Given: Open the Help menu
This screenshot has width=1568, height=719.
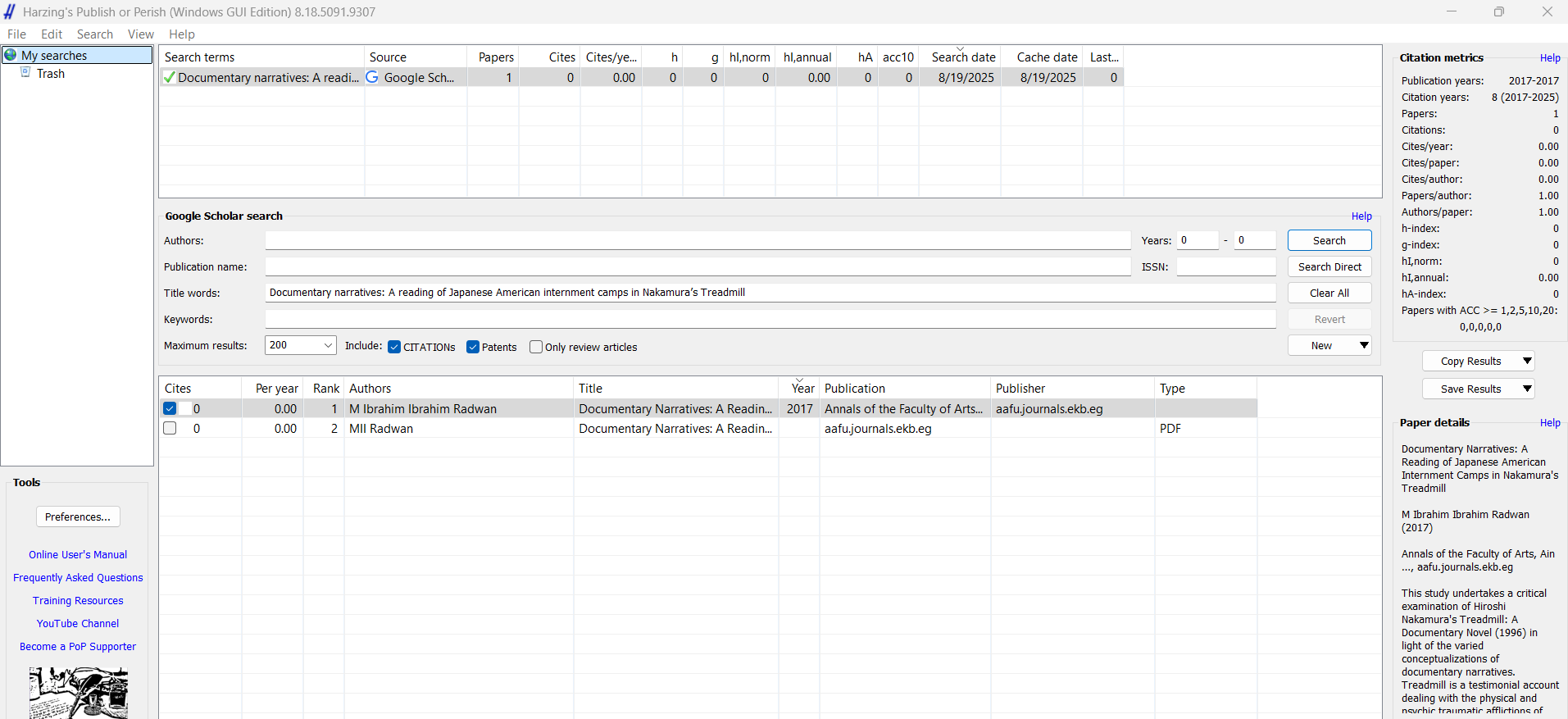Looking at the screenshot, I should click(x=182, y=34).
